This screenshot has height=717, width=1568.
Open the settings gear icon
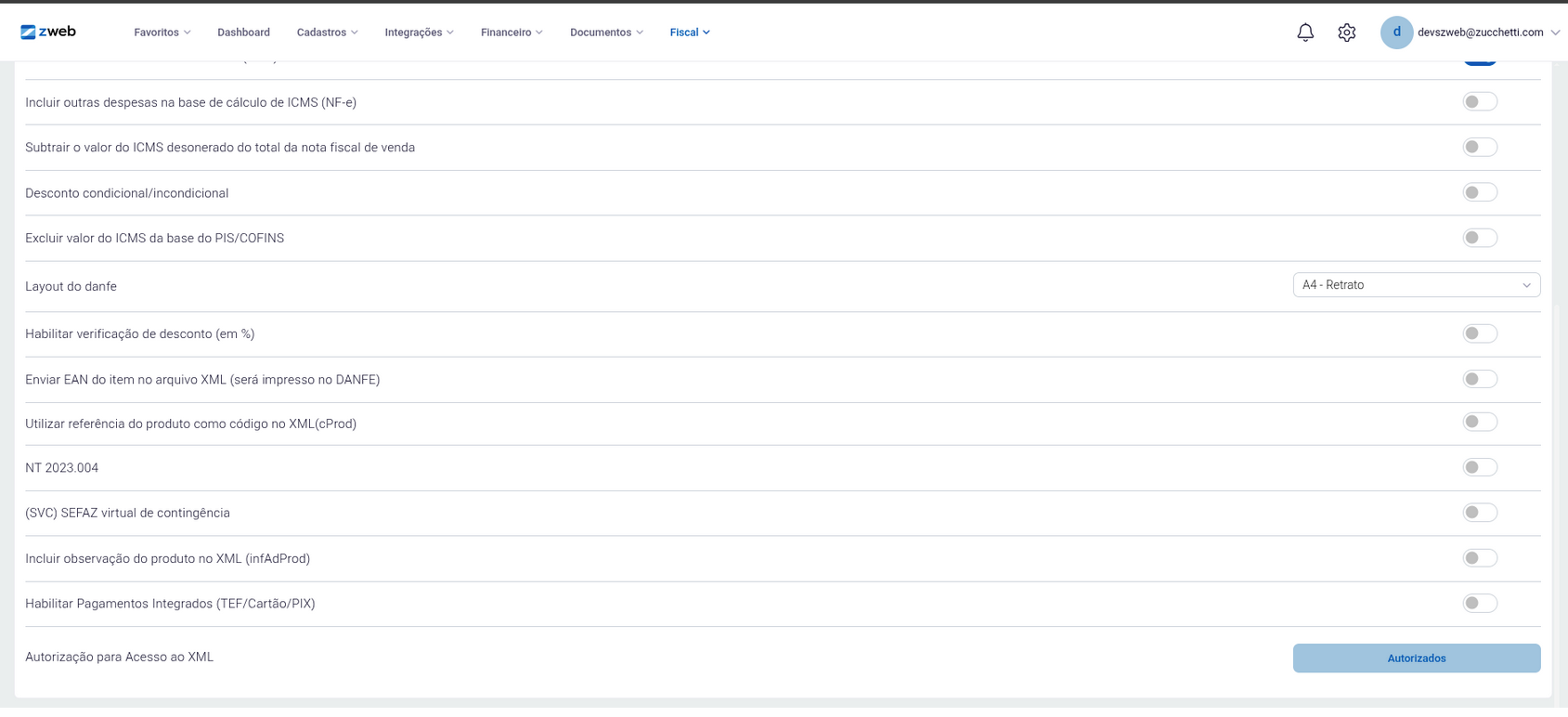(1346, 33)
